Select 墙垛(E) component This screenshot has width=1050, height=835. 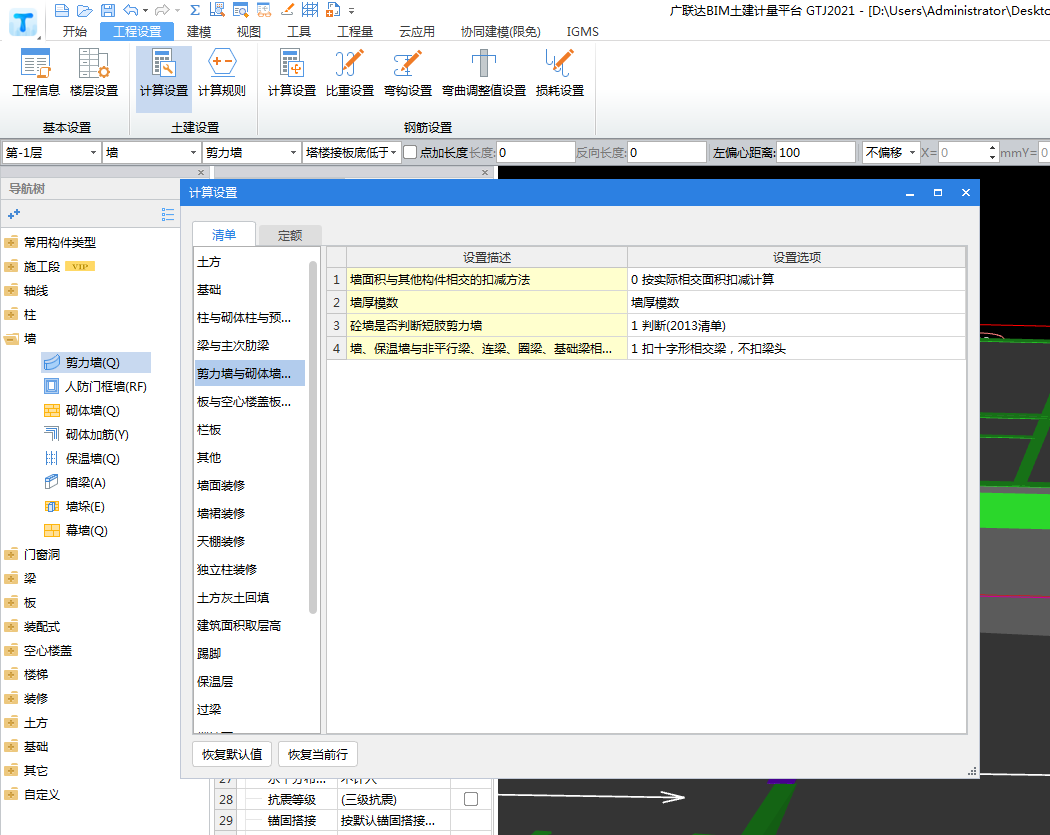[x=75, y=507]
